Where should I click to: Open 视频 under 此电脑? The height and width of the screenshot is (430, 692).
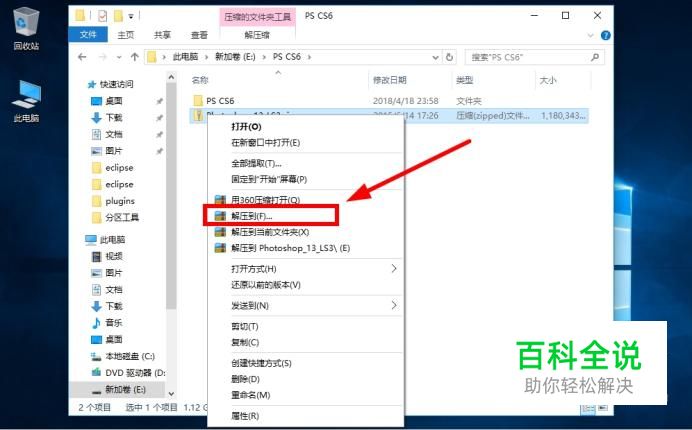point(113,256)
